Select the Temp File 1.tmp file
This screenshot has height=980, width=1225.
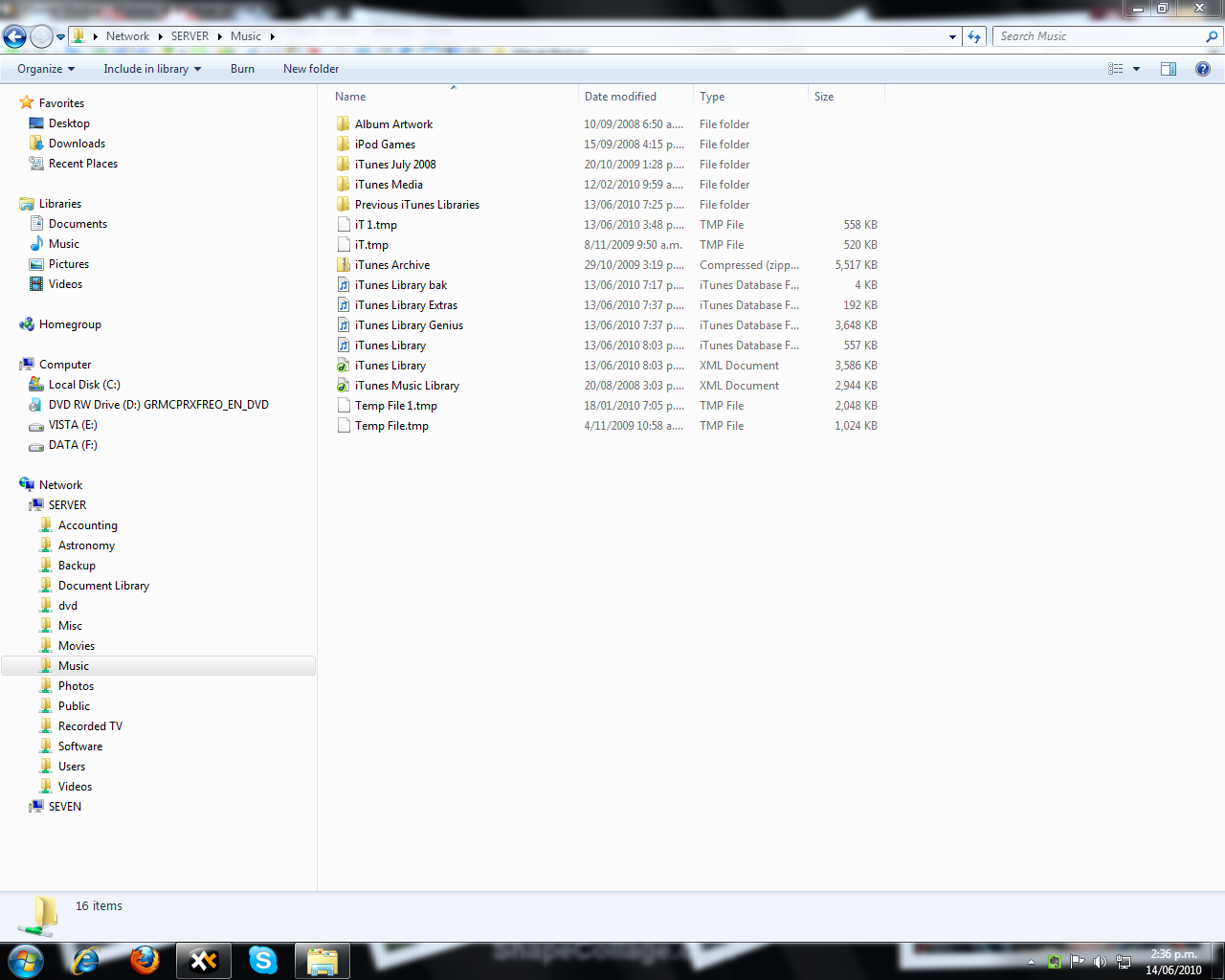[396, 406]
